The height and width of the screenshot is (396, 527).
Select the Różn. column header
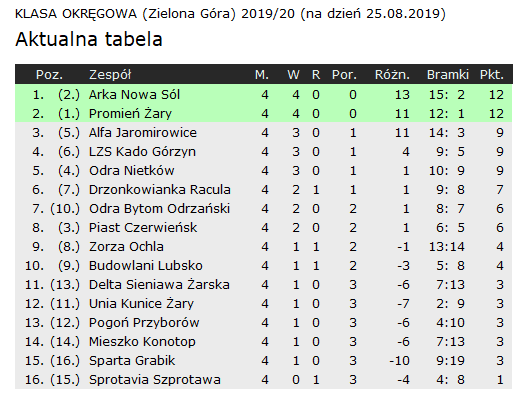point(392,75)
